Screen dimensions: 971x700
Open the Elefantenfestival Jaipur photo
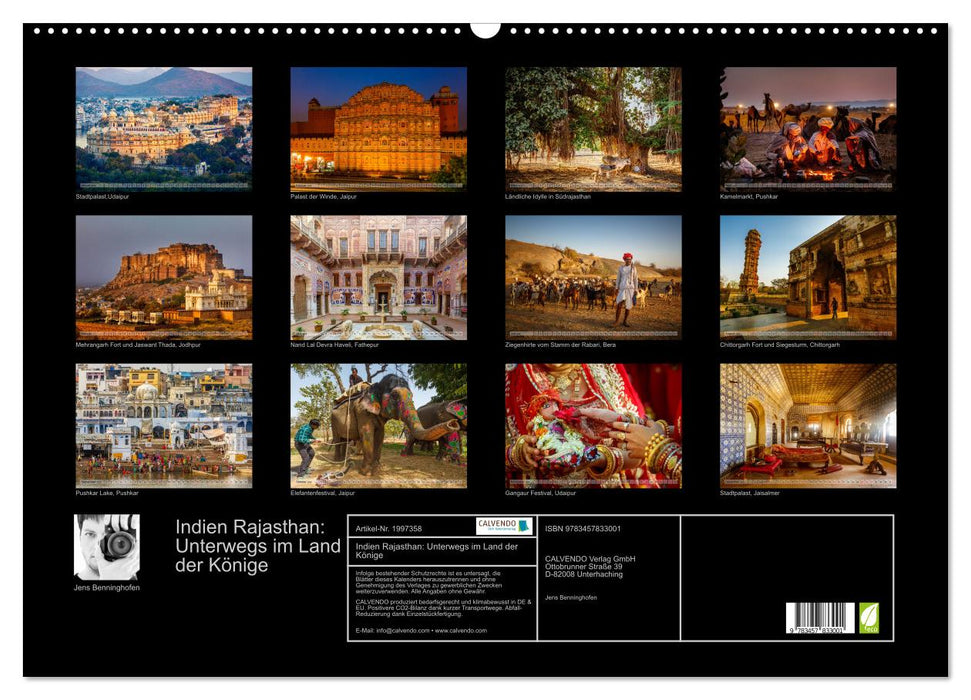(370, 428)
